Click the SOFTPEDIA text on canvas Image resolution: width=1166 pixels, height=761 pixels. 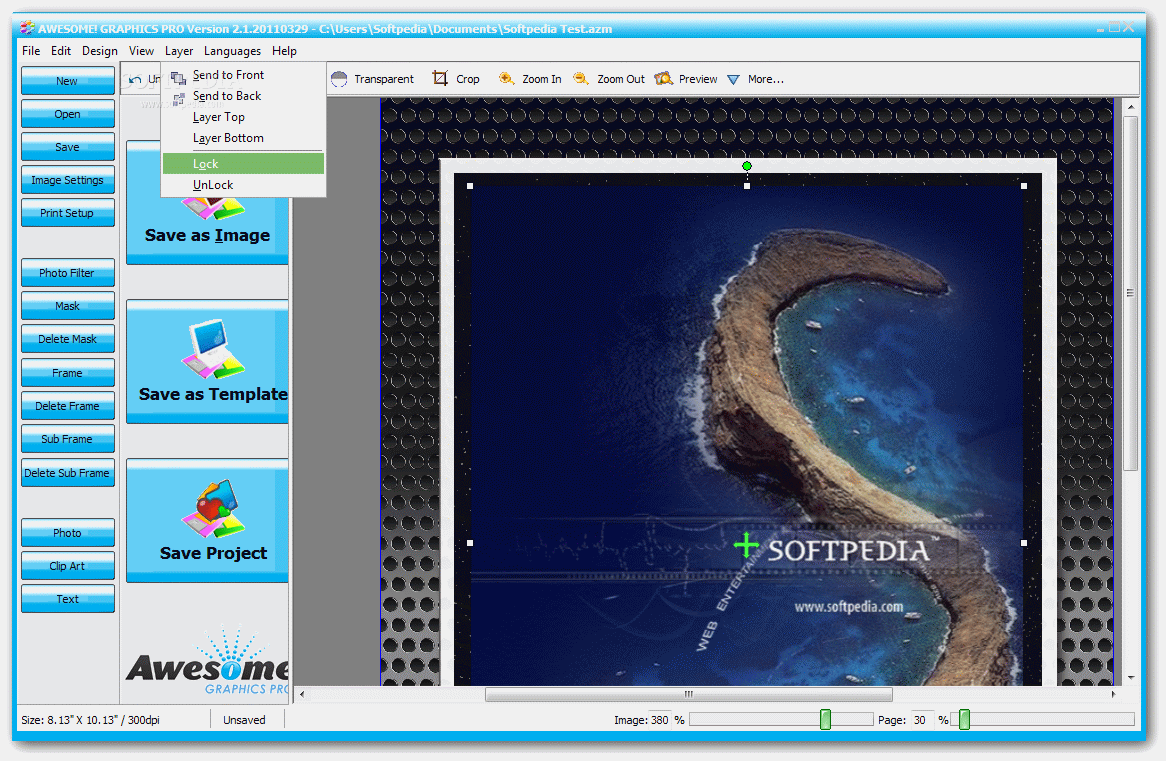pos(848,551)
